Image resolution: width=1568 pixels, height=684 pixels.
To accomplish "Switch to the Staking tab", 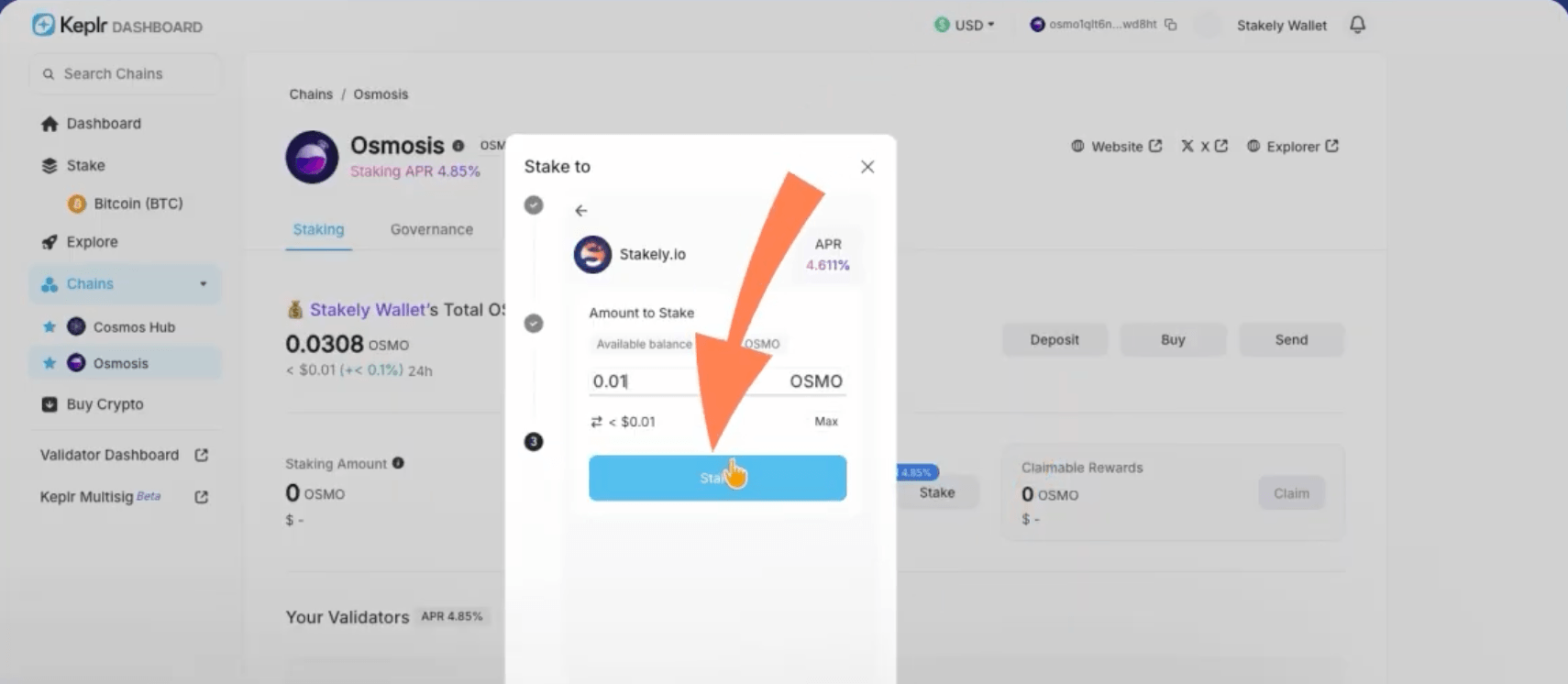I will tap(318, 230).
